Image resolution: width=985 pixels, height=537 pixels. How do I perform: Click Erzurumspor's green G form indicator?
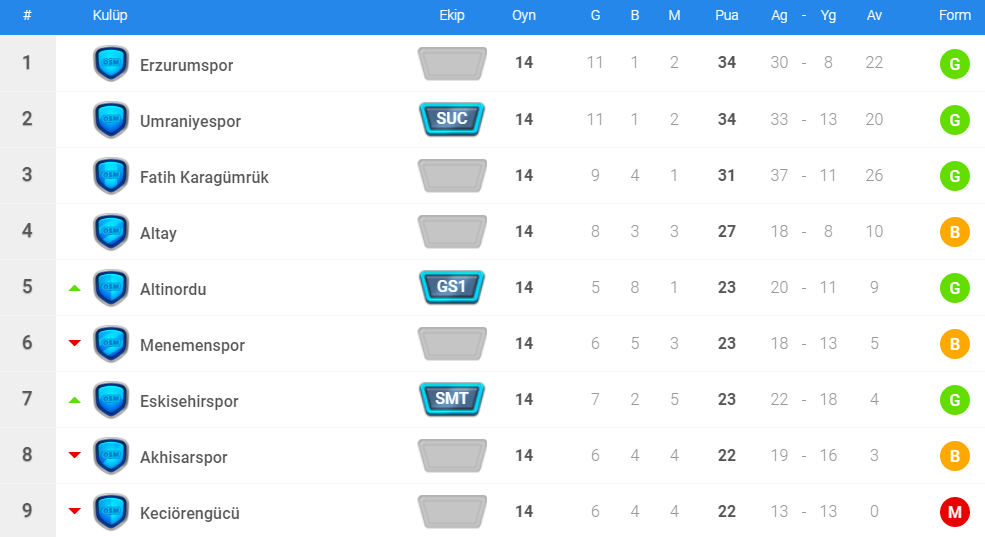click(955, 65)
